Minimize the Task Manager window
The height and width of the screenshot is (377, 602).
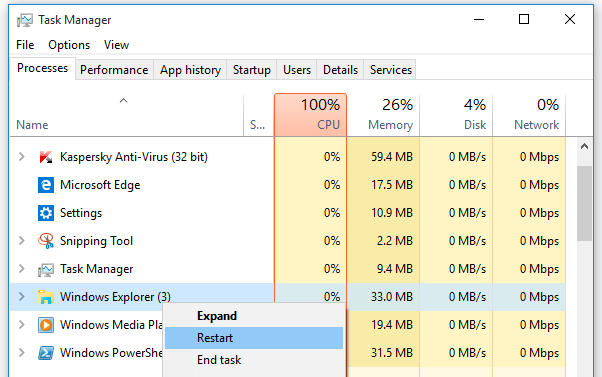coord(479,19)
